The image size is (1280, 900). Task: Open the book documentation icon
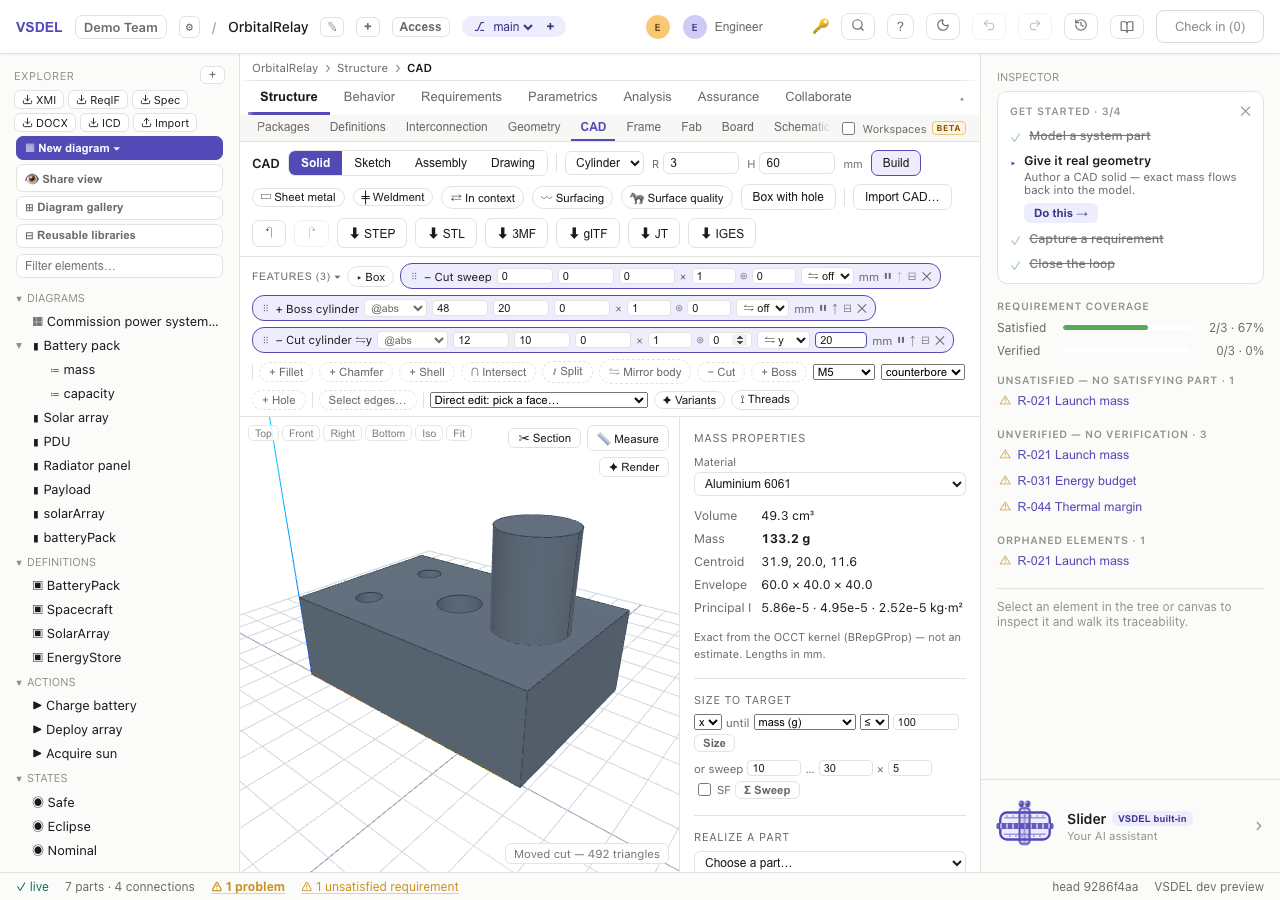pos(1127,27)
